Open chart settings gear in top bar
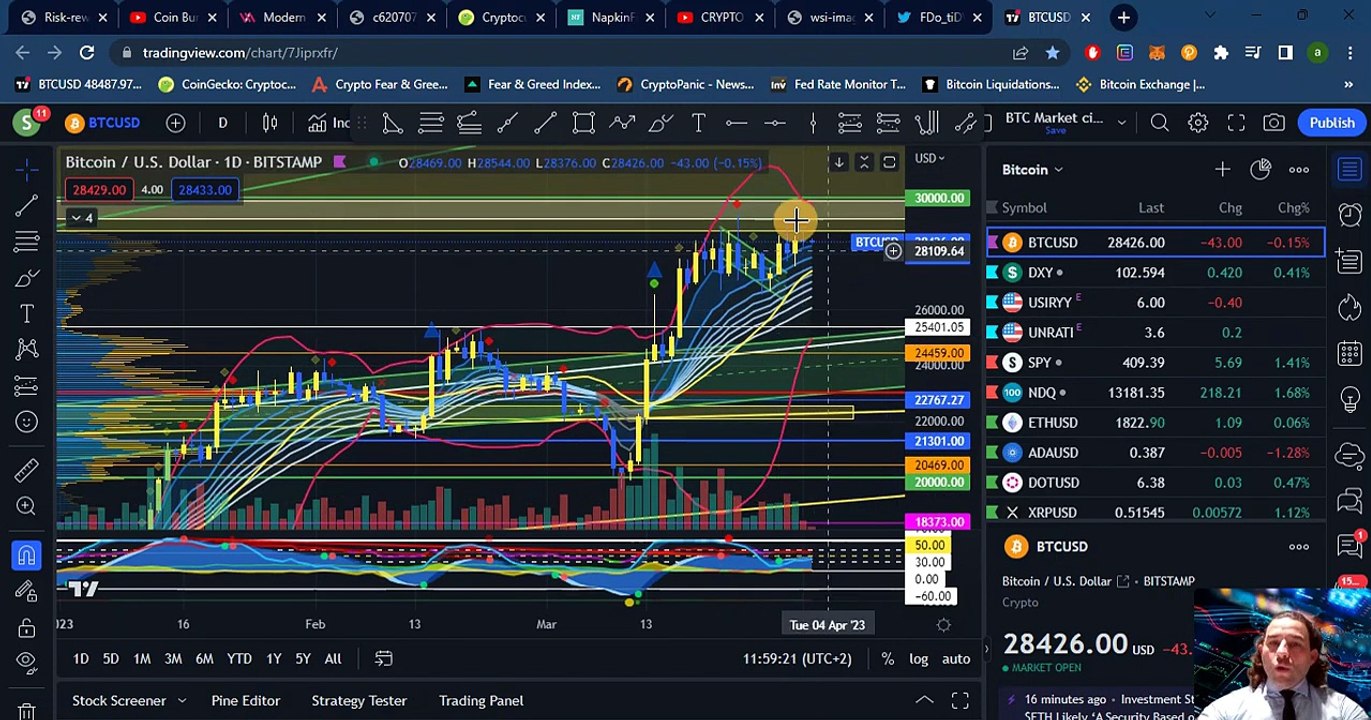 point(1198,123)
